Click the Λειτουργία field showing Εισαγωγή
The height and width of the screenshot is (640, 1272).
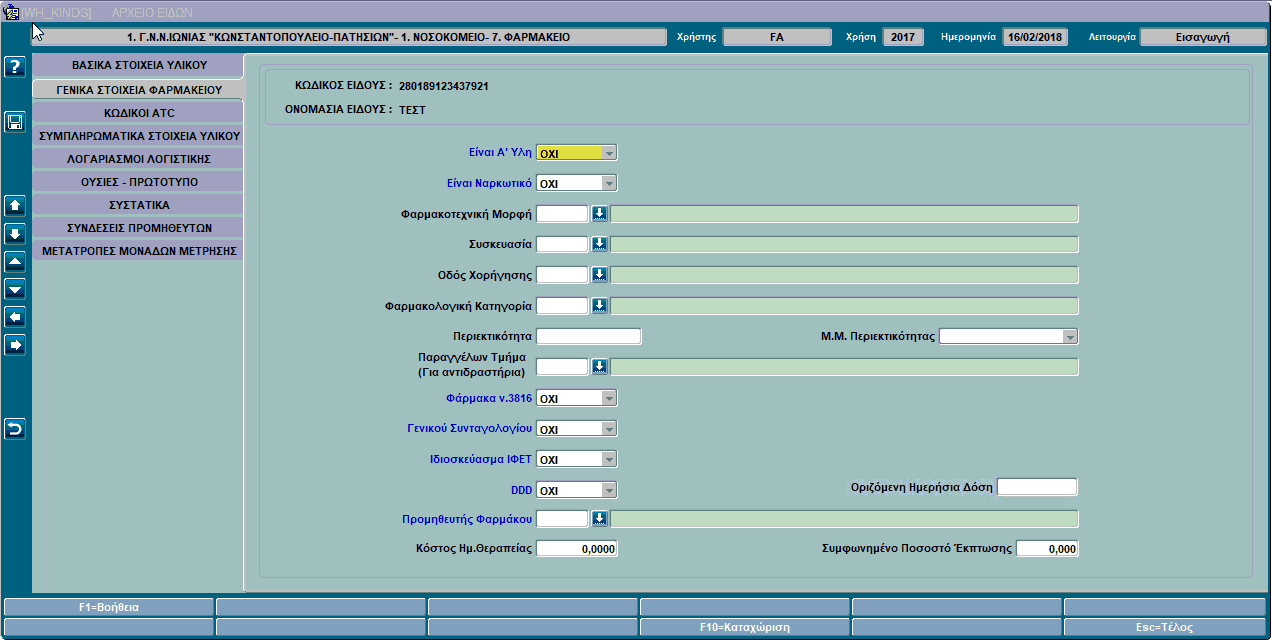coord(1203,37)
